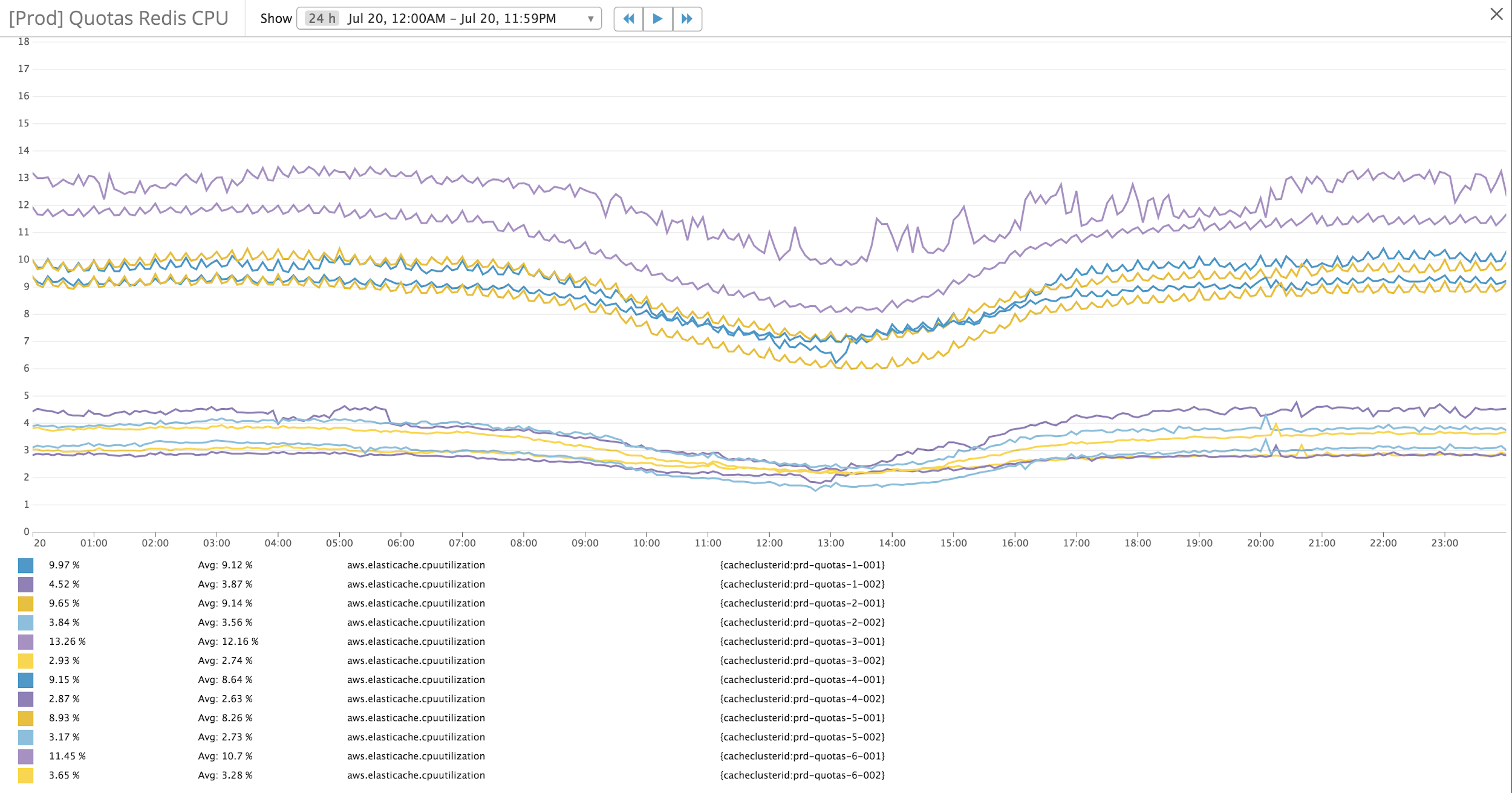This screenshot has width=1512, height=793.
Task: Click the prd-quotas-5-002 light blue swatch
Action: click(25, 737)
